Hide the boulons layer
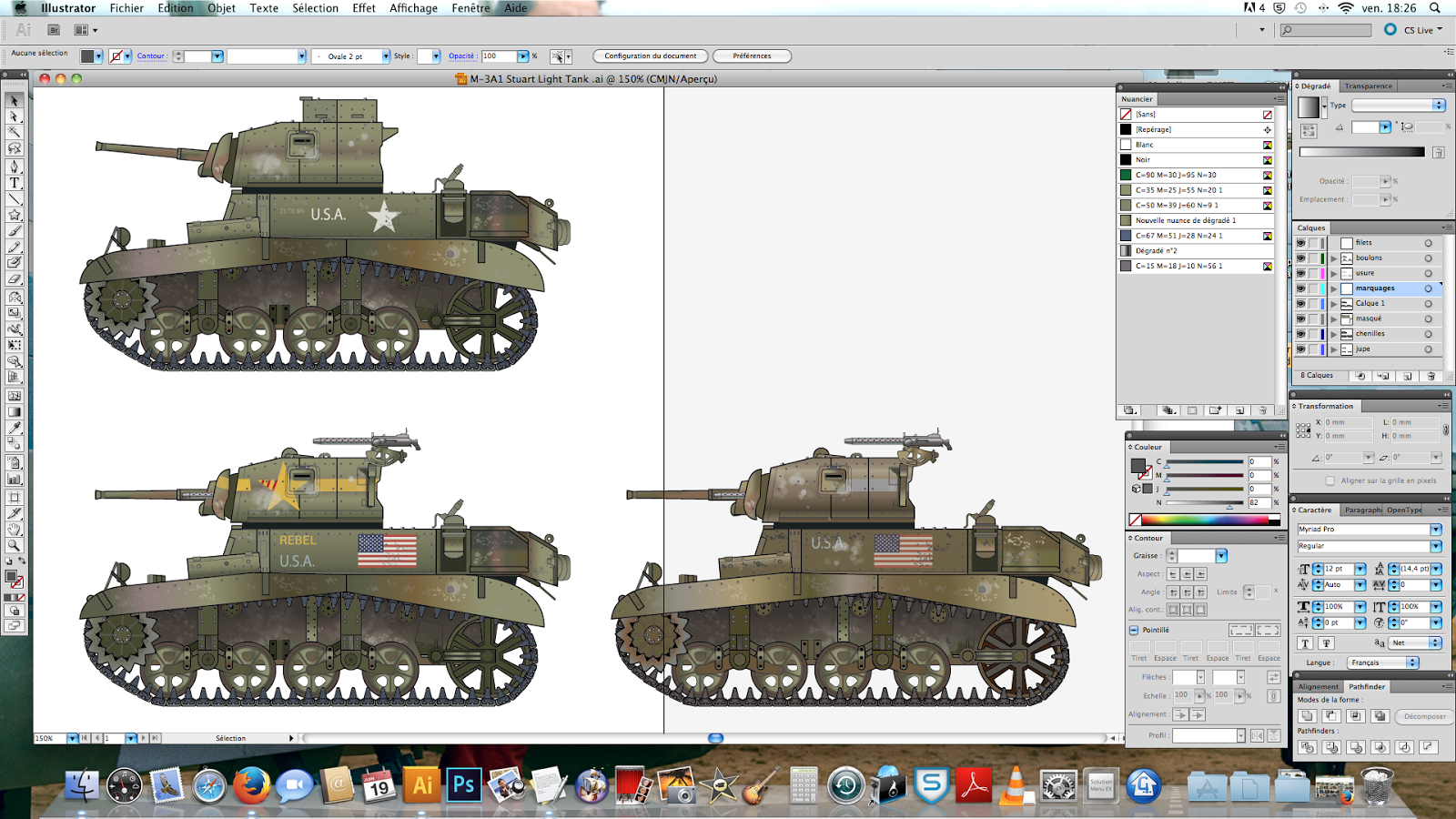 pos(1301,258)
